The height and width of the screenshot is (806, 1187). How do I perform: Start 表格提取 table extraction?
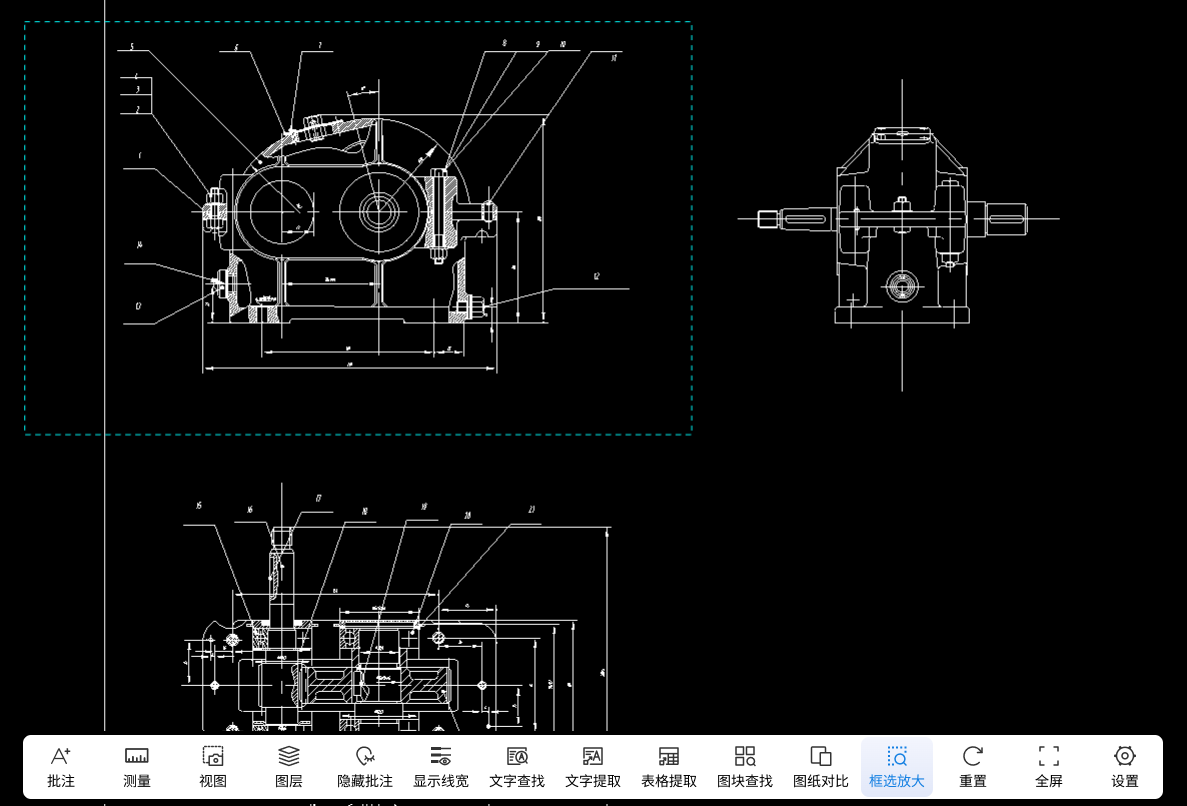coord(669,766)
